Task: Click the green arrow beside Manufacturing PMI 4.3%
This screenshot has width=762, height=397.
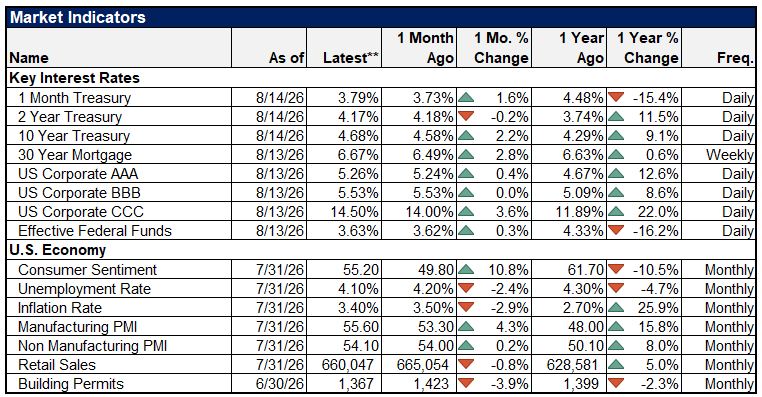Action: 466,326
